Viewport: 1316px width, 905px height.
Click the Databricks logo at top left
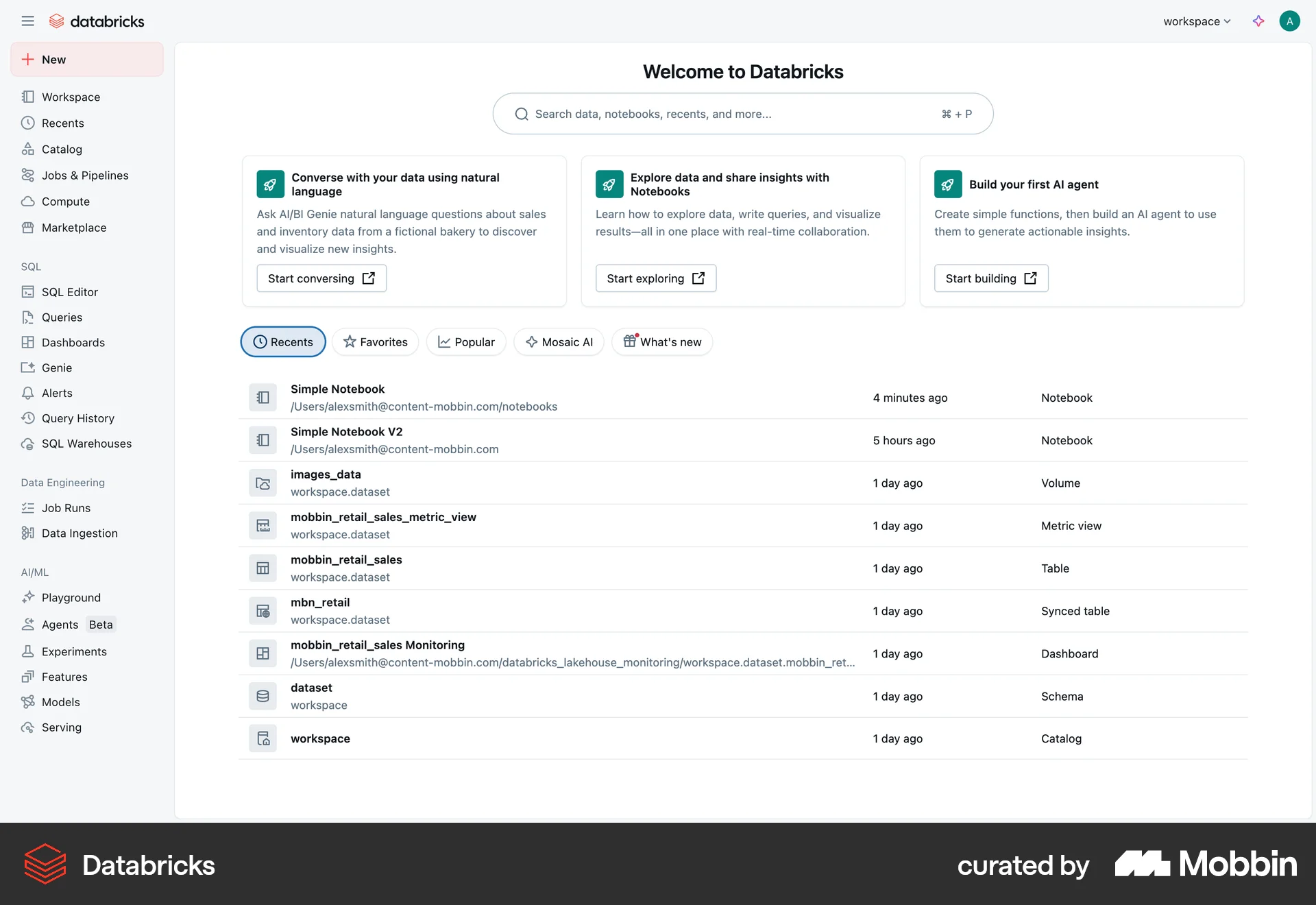coord(97,21)
